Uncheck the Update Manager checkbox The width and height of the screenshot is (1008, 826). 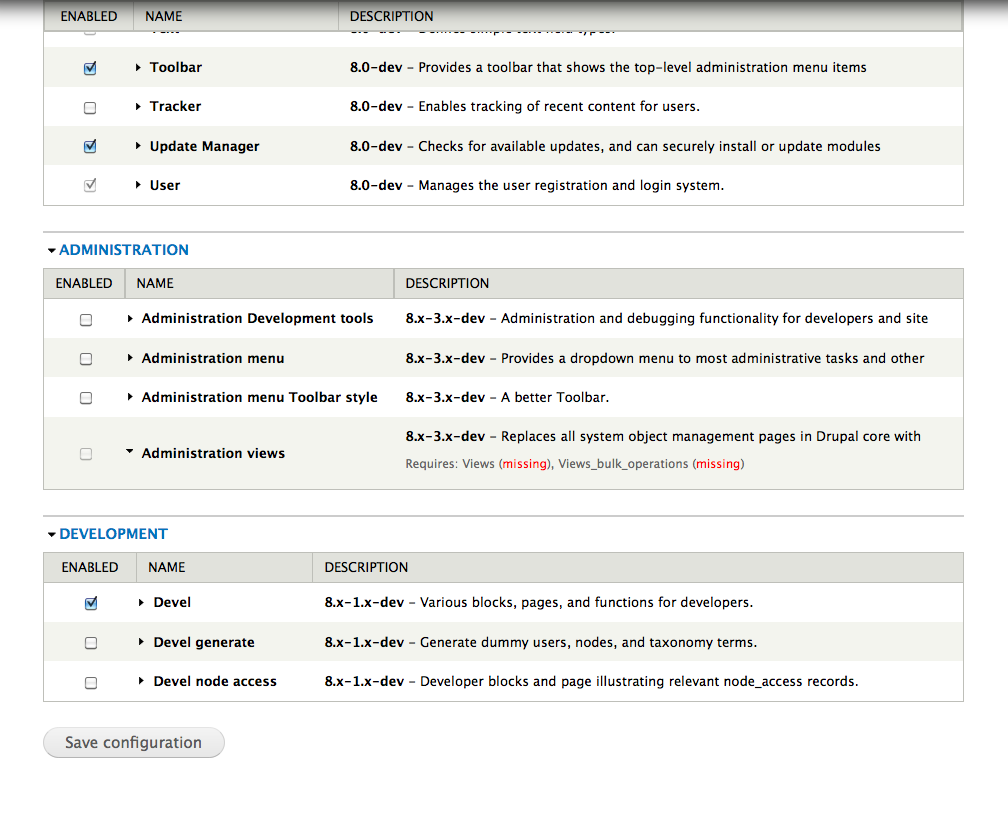90,147
